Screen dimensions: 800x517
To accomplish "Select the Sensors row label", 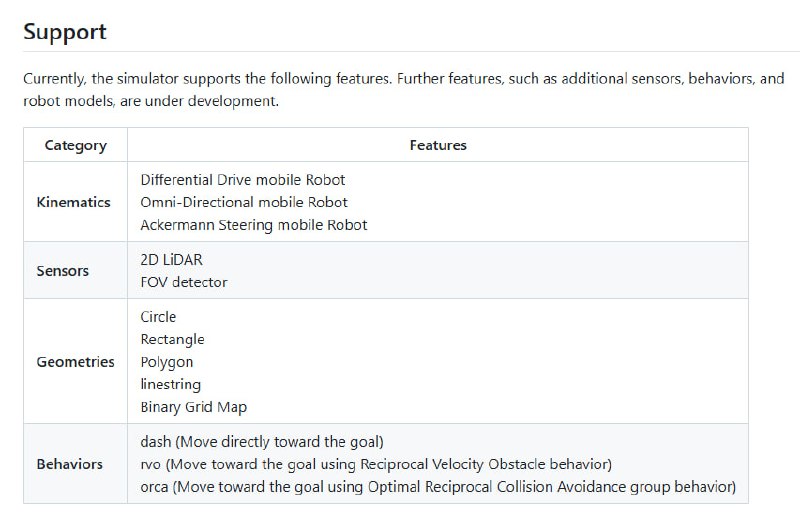I will coord(63,271).
